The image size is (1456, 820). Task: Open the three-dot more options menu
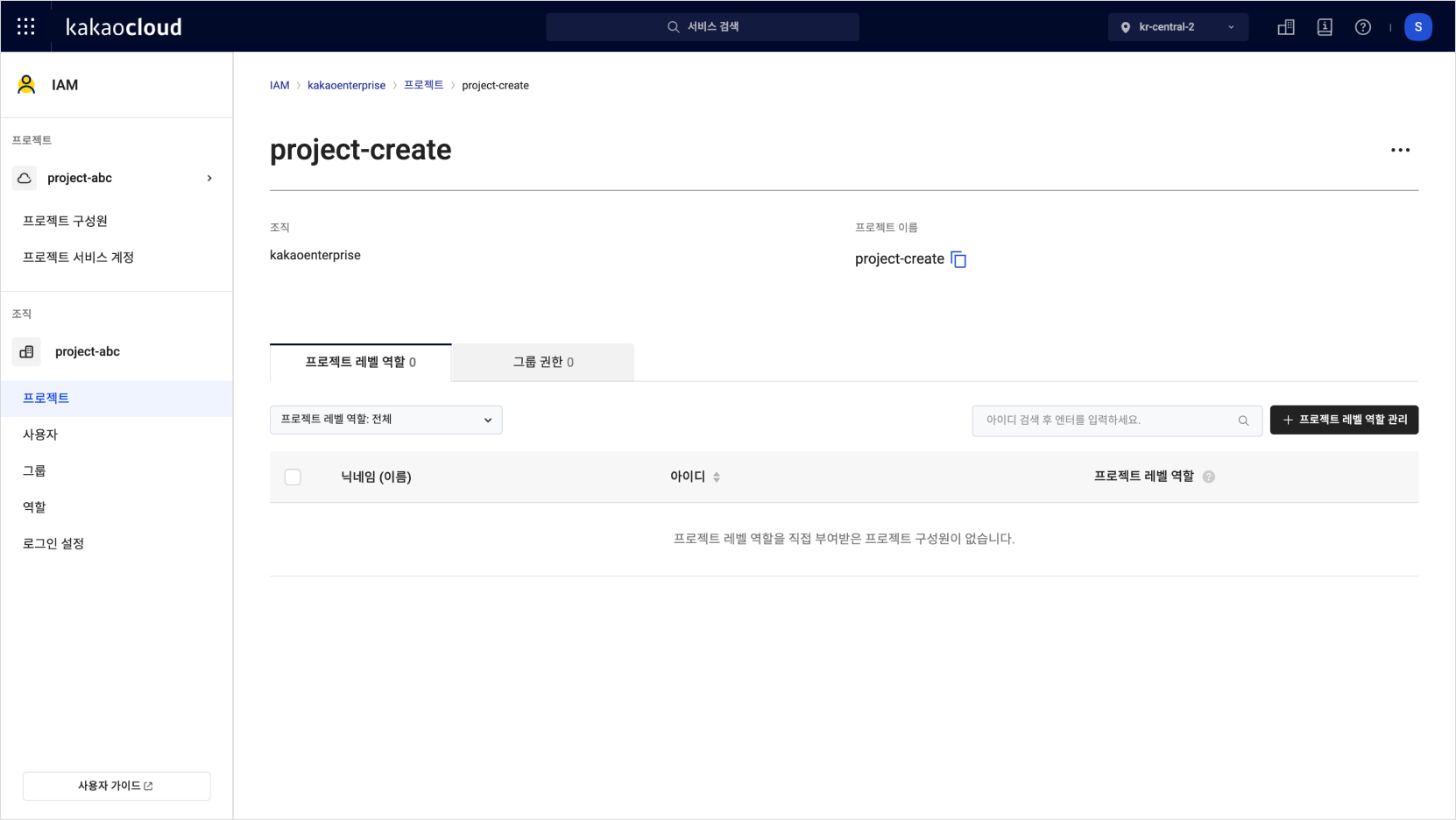(x=1400, y=150)
